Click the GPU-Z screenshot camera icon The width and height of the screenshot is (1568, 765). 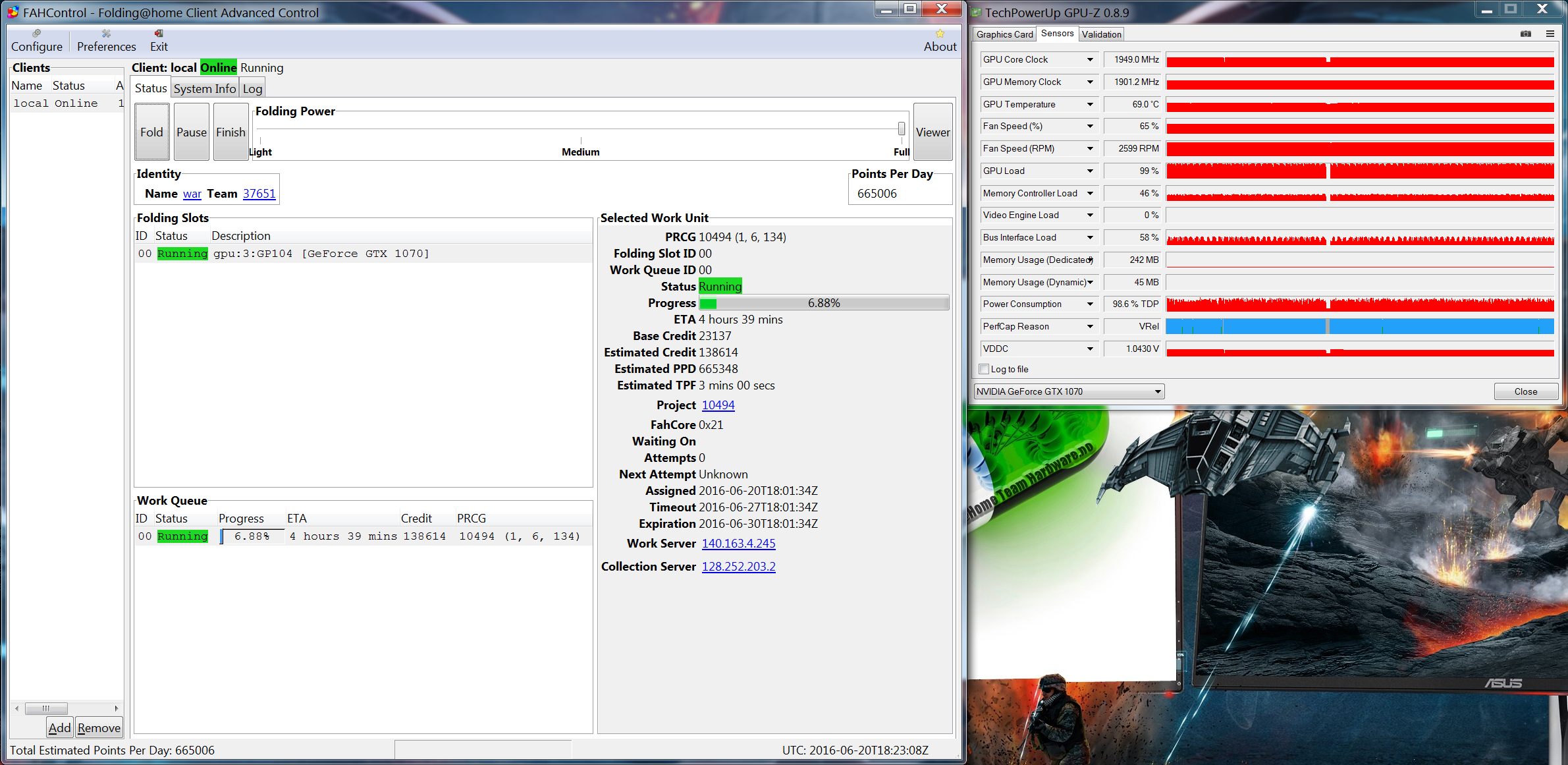pos(1526,34)
